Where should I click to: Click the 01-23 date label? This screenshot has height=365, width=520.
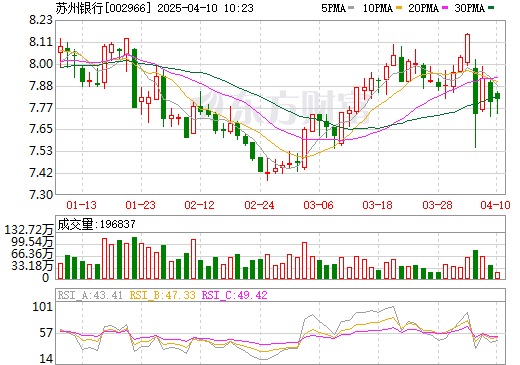pyautogui.click(x=140, y=205)
